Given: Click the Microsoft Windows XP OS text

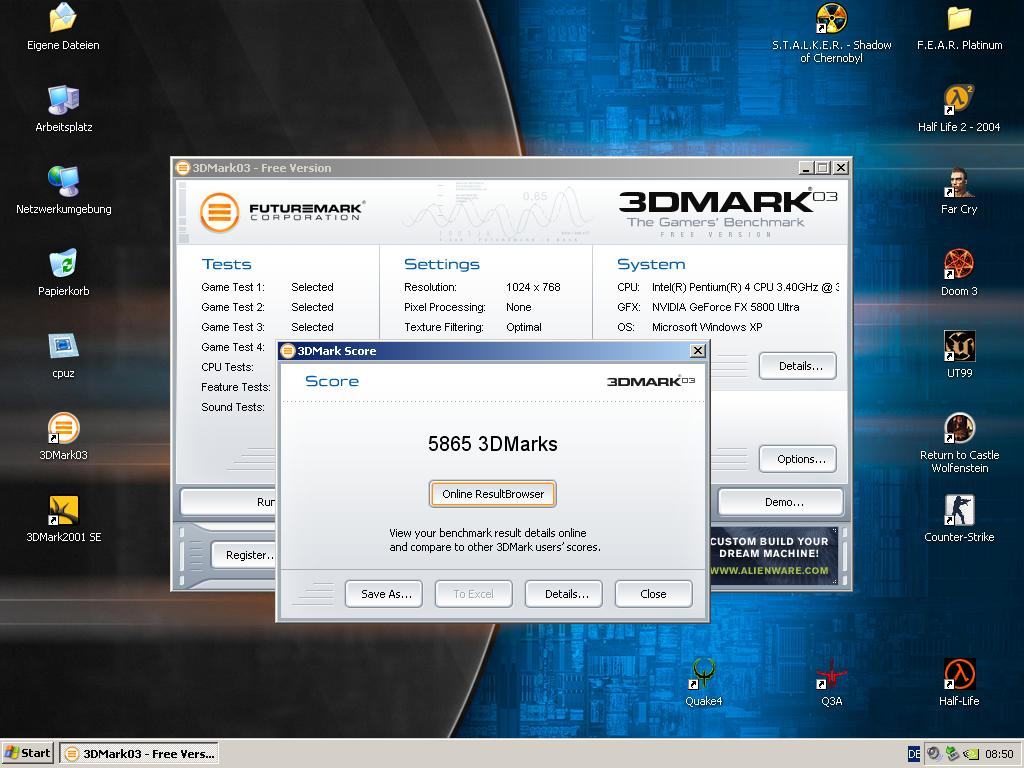Looking at the screenshot, I should coord(707,327).
